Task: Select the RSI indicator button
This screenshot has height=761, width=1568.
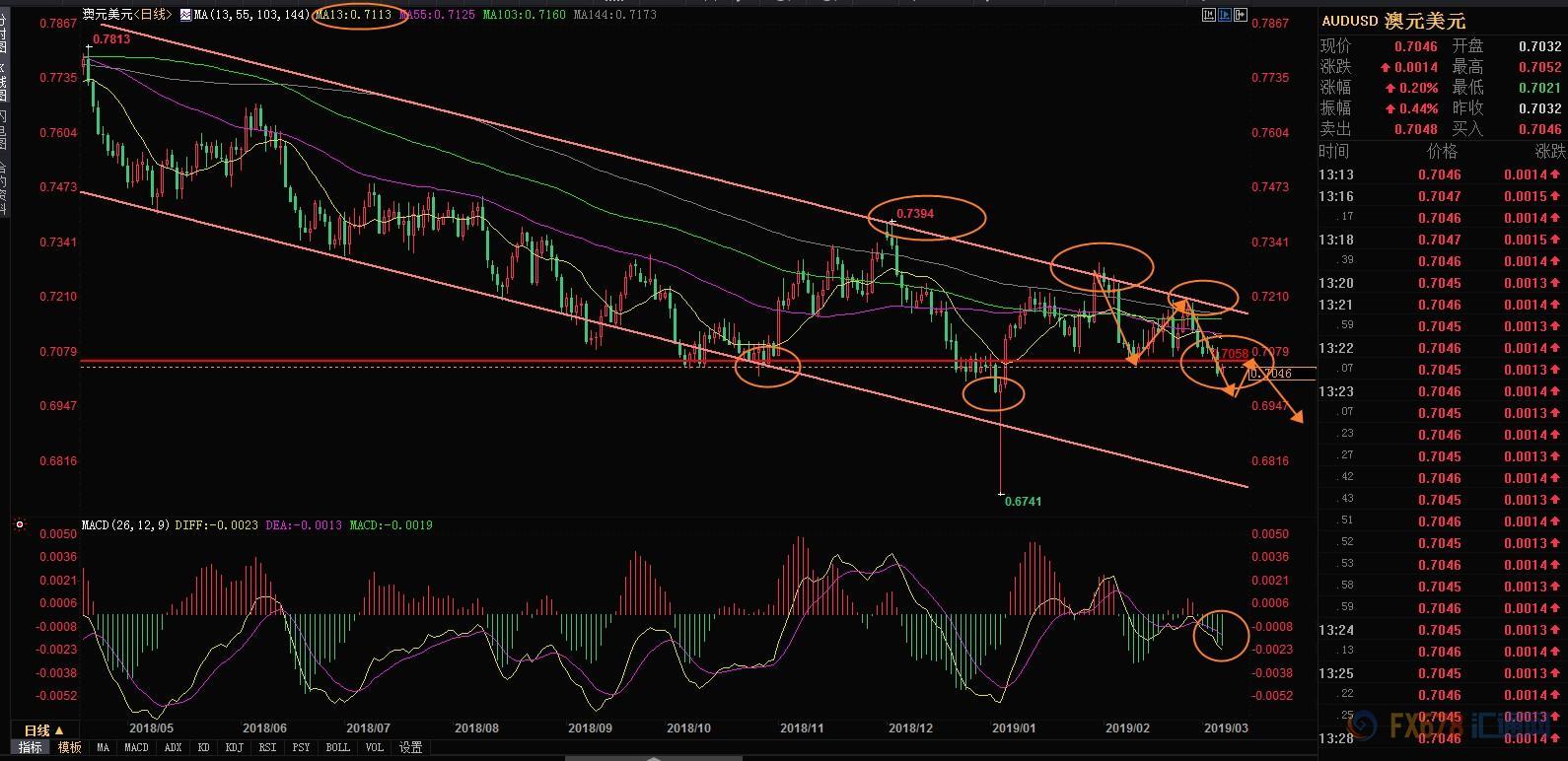Action: (267, 748)
